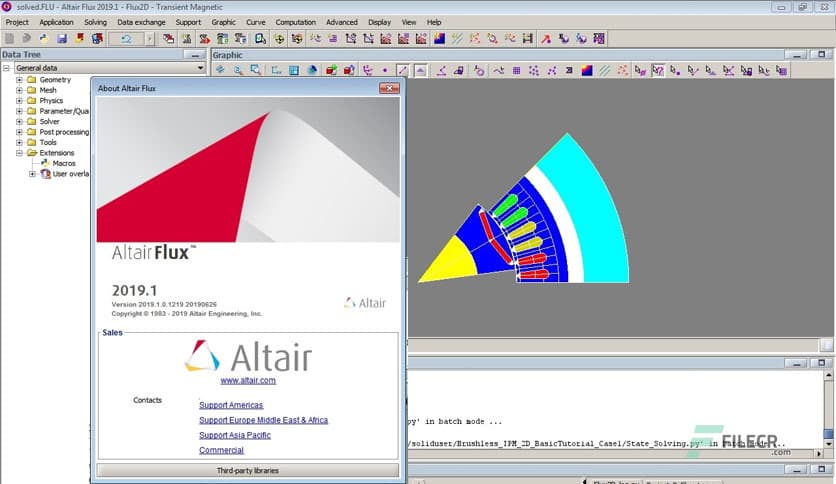The image size is (836, 484).
Task: Open the Data exchange menu
Action: click(141, 22)
